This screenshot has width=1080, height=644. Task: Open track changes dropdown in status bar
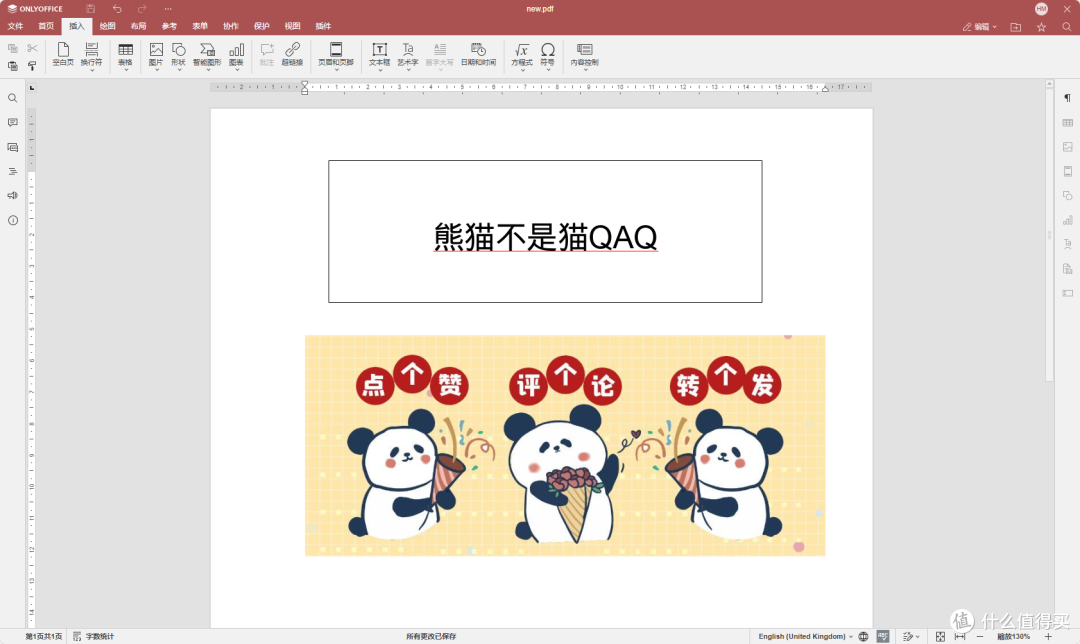911,636
